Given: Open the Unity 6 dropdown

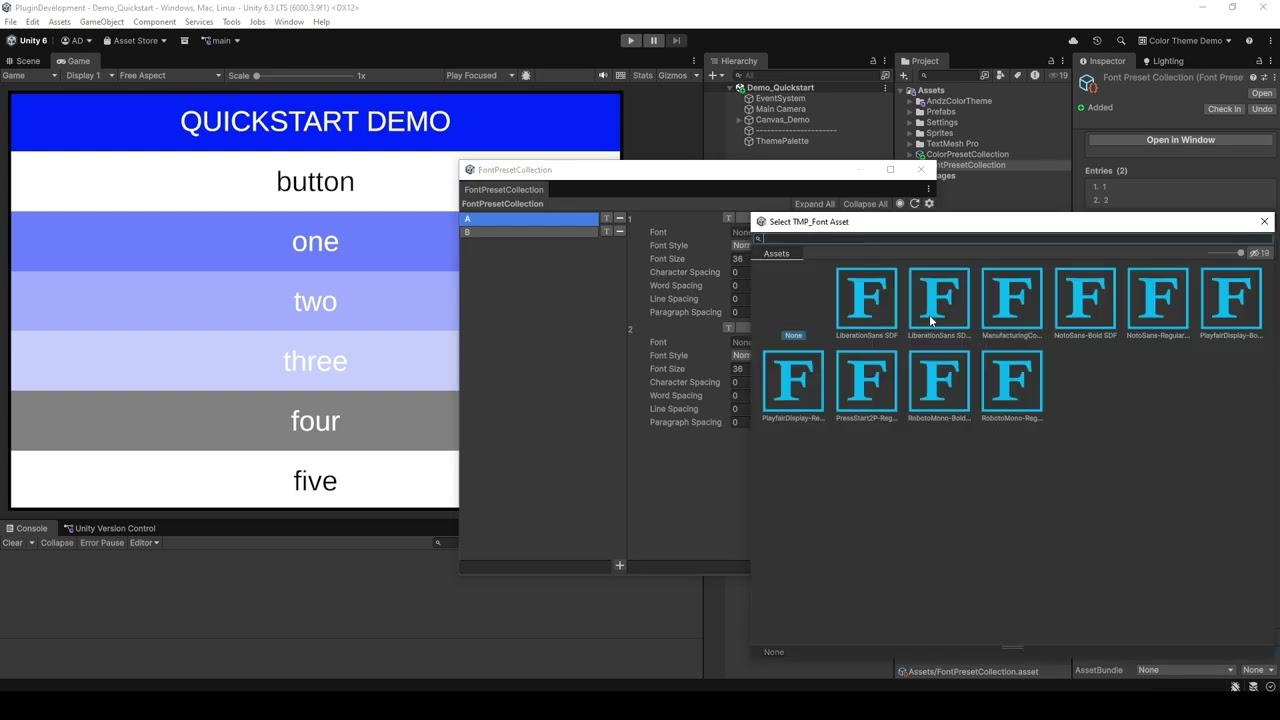Looking at the screenshot, I should (x=27, y=41).
